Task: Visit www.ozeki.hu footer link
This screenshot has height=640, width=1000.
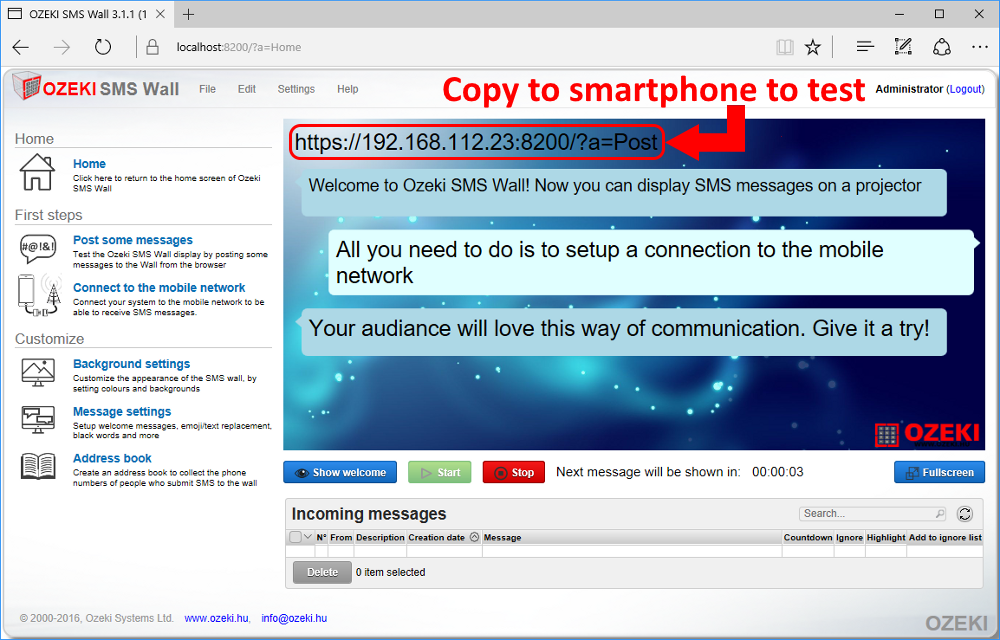Action: 216,618
